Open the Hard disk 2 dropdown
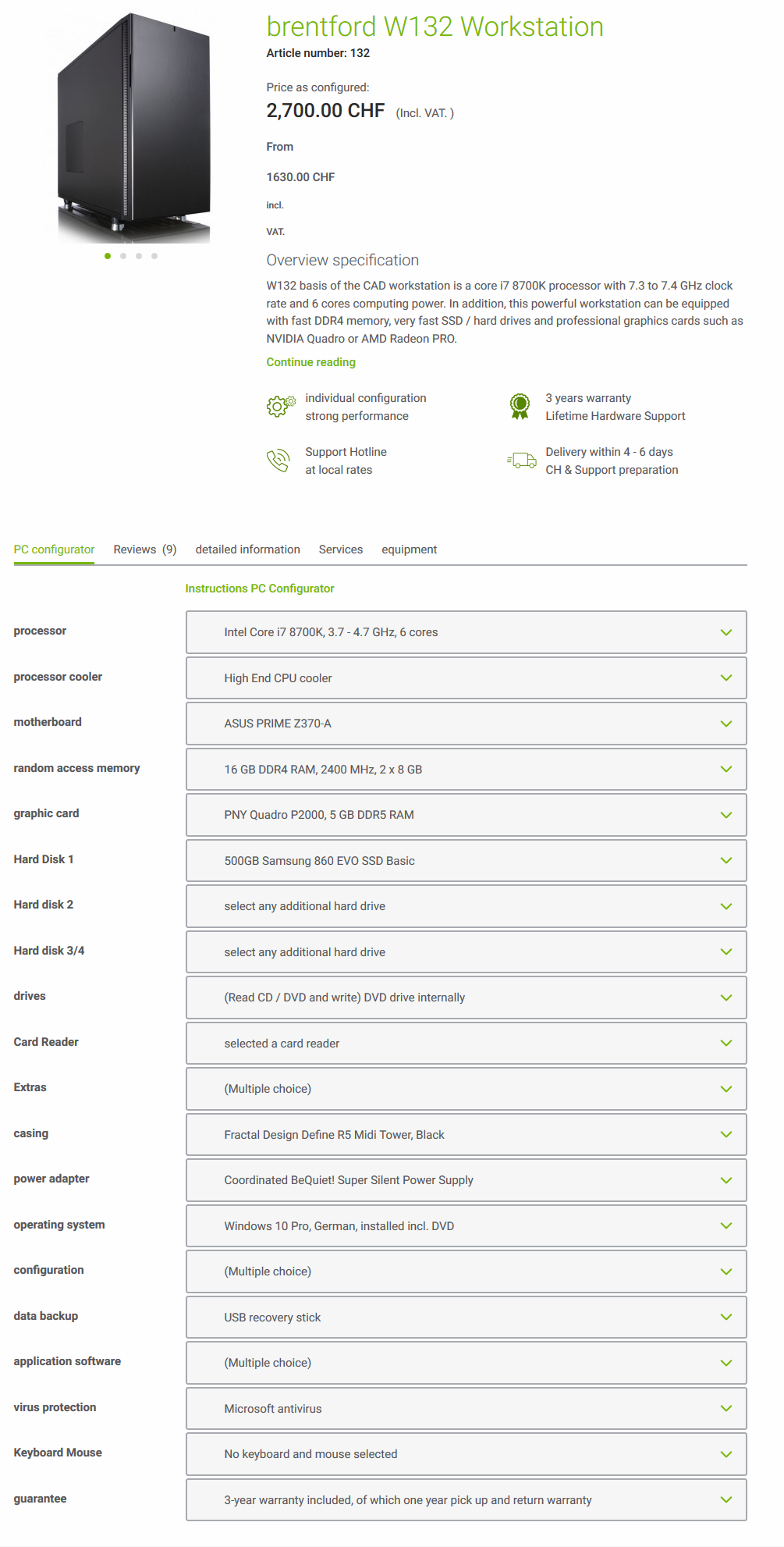This screenshot has height=1547, width=784. (466, 906)
